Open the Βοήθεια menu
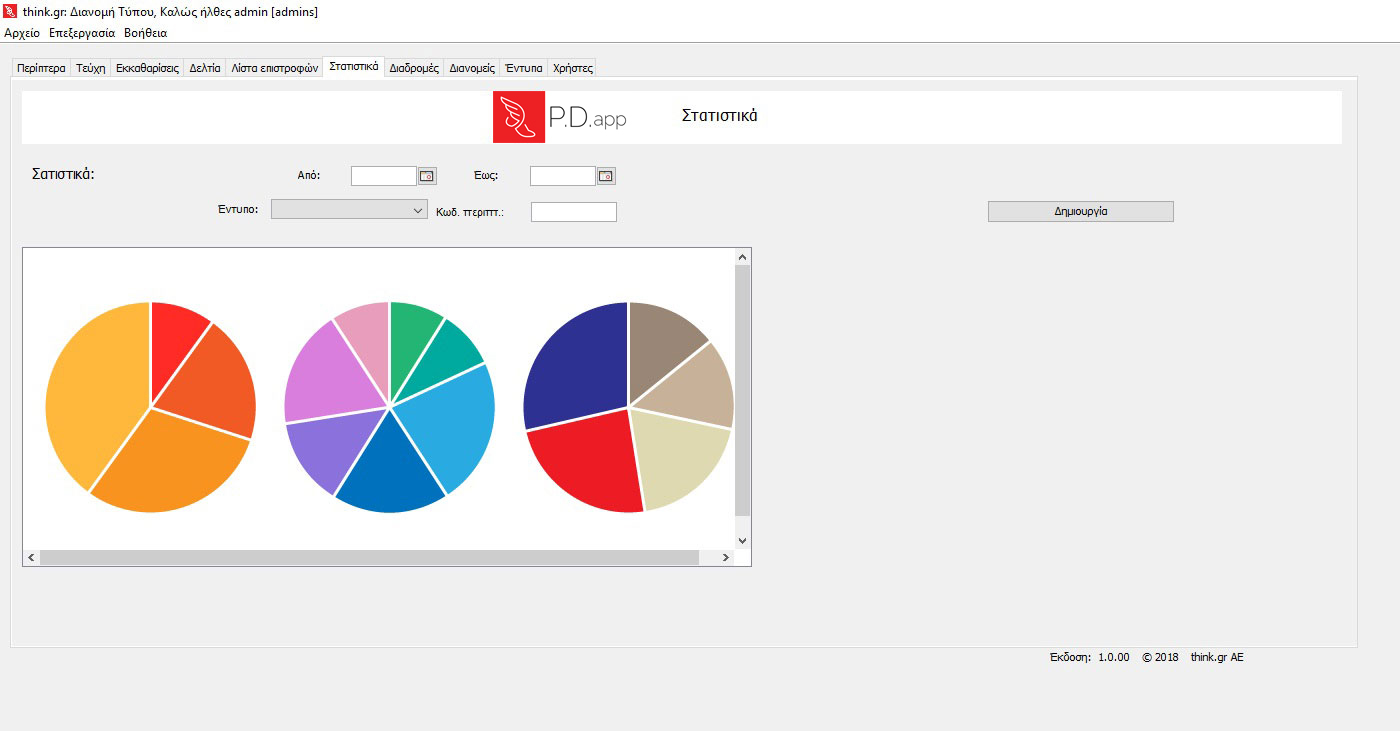Viewport: 1400px width, 731px height. tap(145, 33)
